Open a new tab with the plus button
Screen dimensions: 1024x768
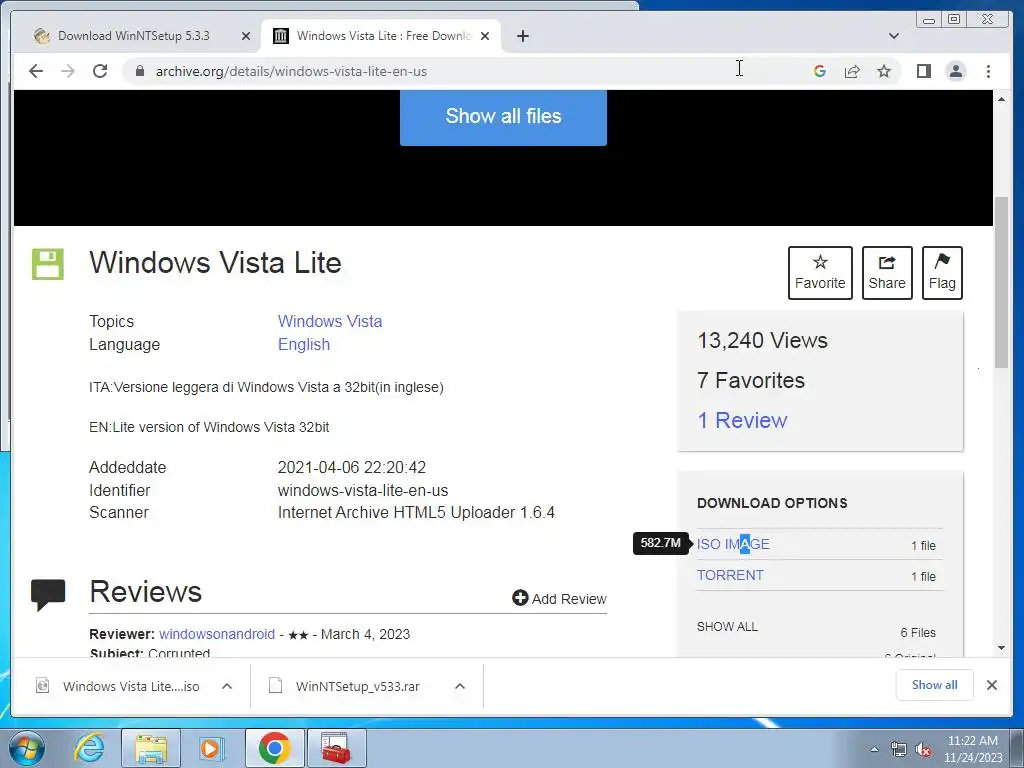[x=522, y=36]
